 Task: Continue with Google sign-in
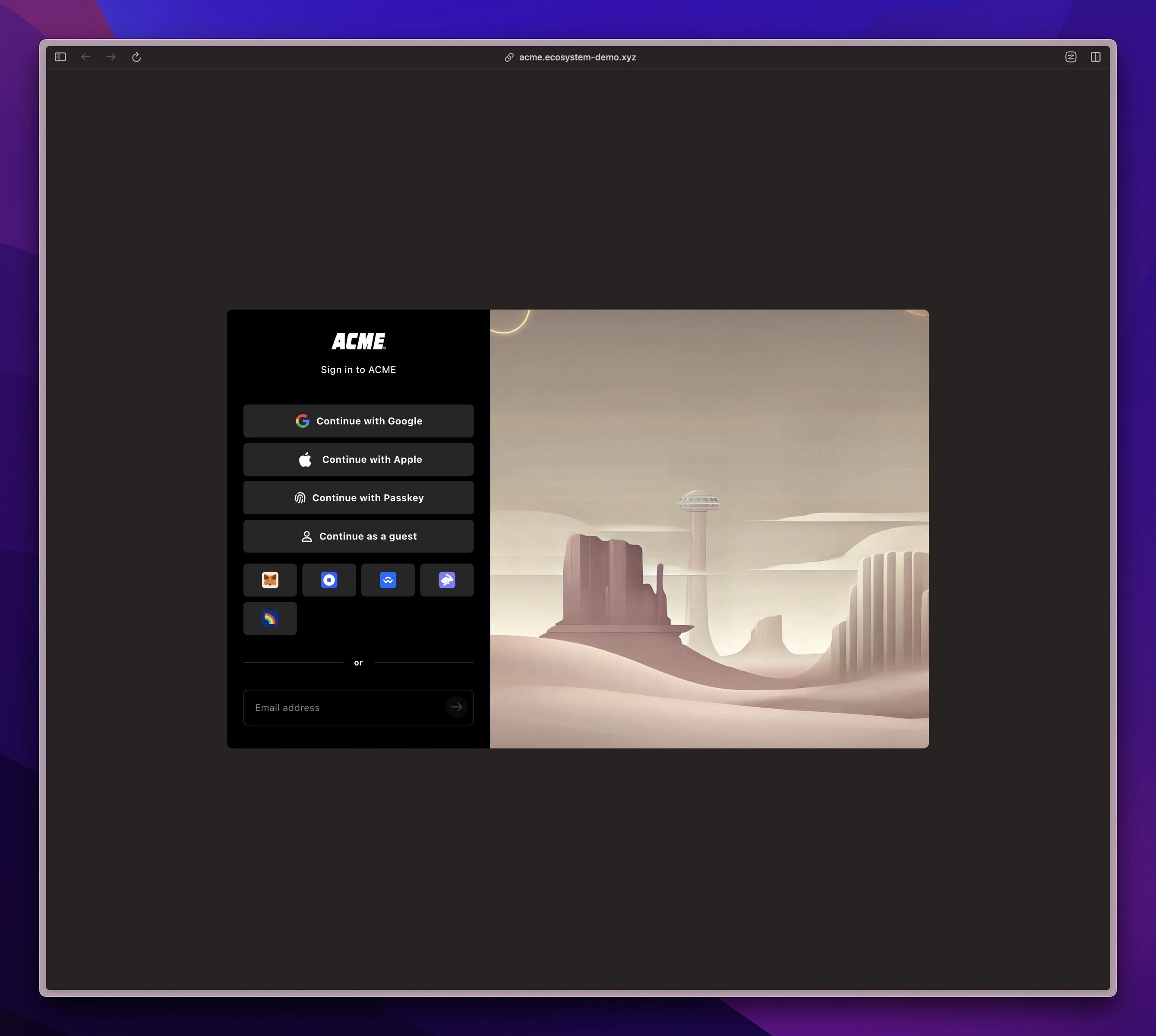coord(359,421)
